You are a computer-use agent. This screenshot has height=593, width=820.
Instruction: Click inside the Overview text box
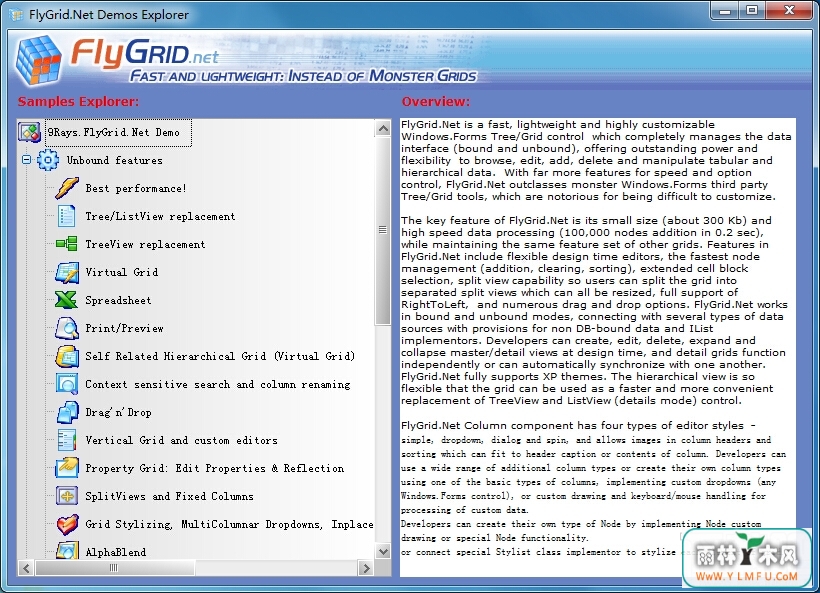598,347
